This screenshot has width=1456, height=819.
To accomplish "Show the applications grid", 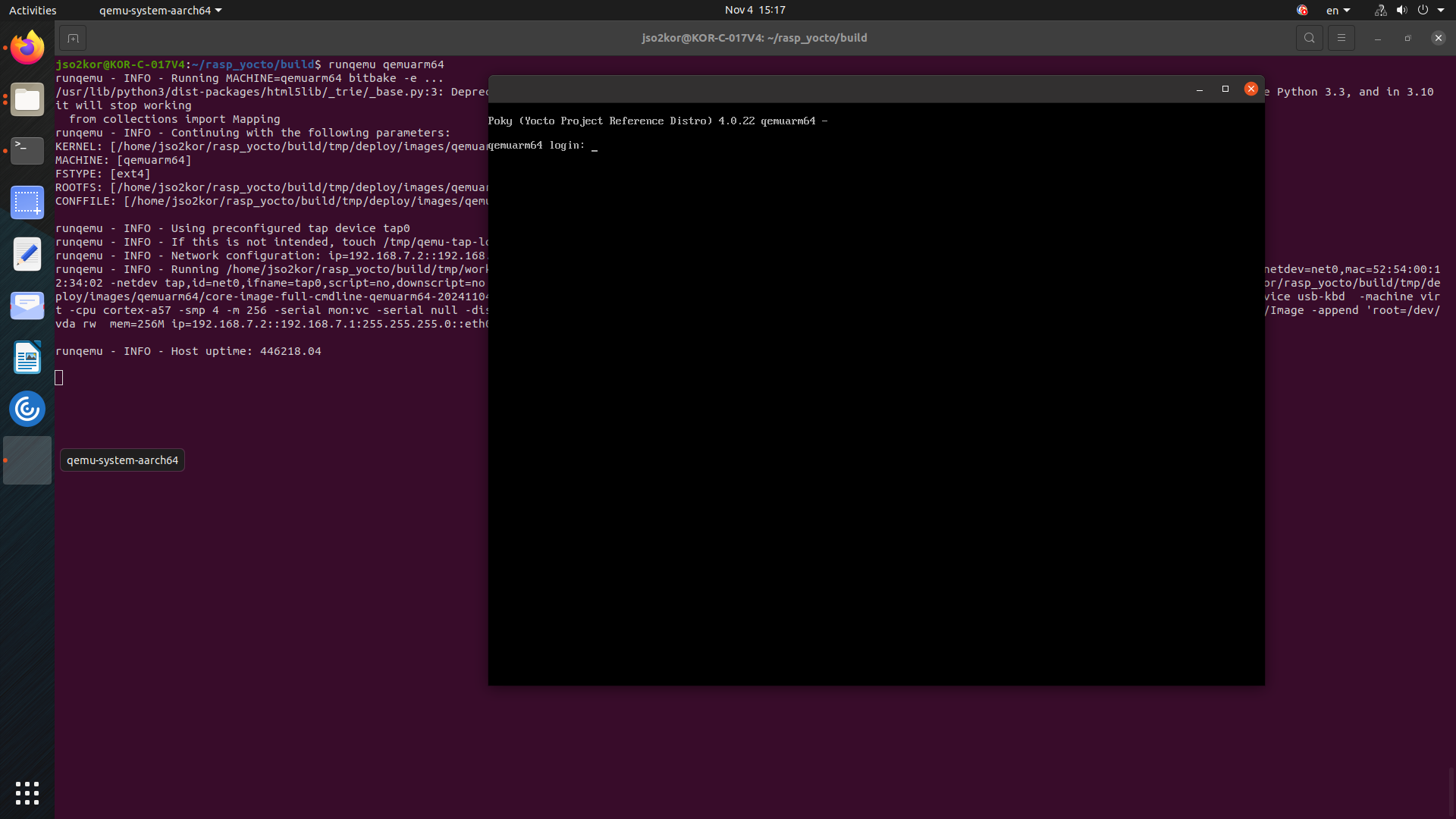I will (27, 793).
